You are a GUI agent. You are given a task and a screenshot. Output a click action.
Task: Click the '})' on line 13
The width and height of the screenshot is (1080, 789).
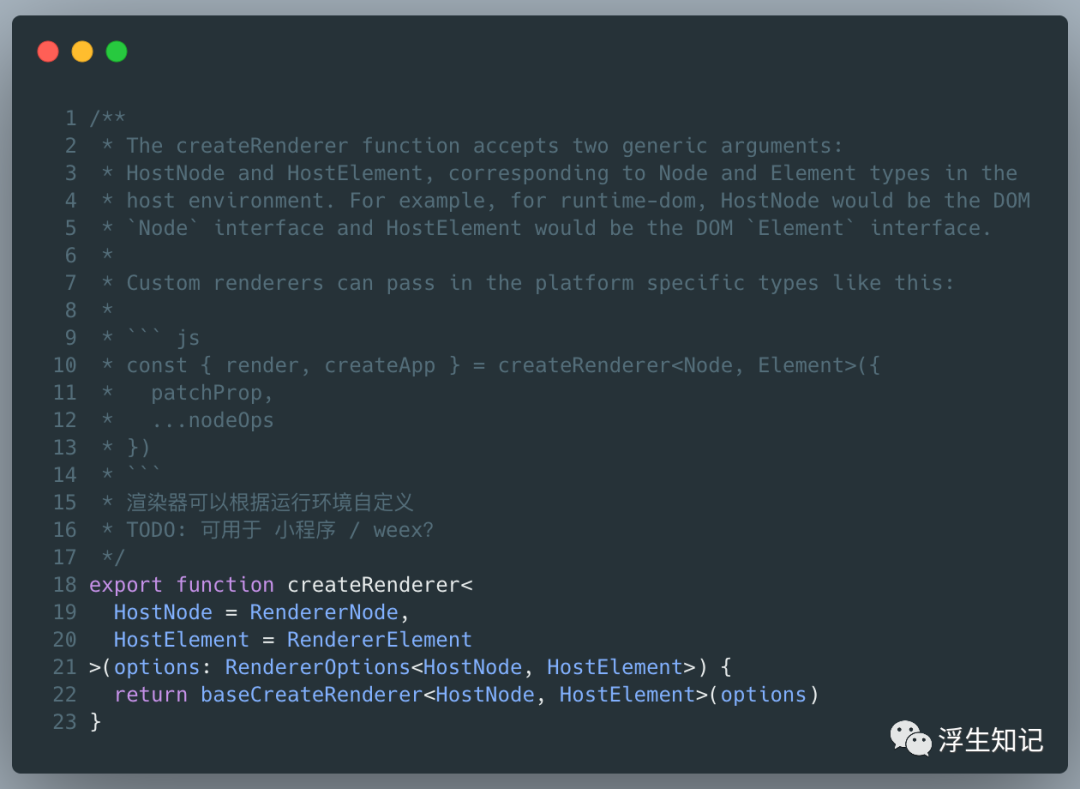[138, 448]
